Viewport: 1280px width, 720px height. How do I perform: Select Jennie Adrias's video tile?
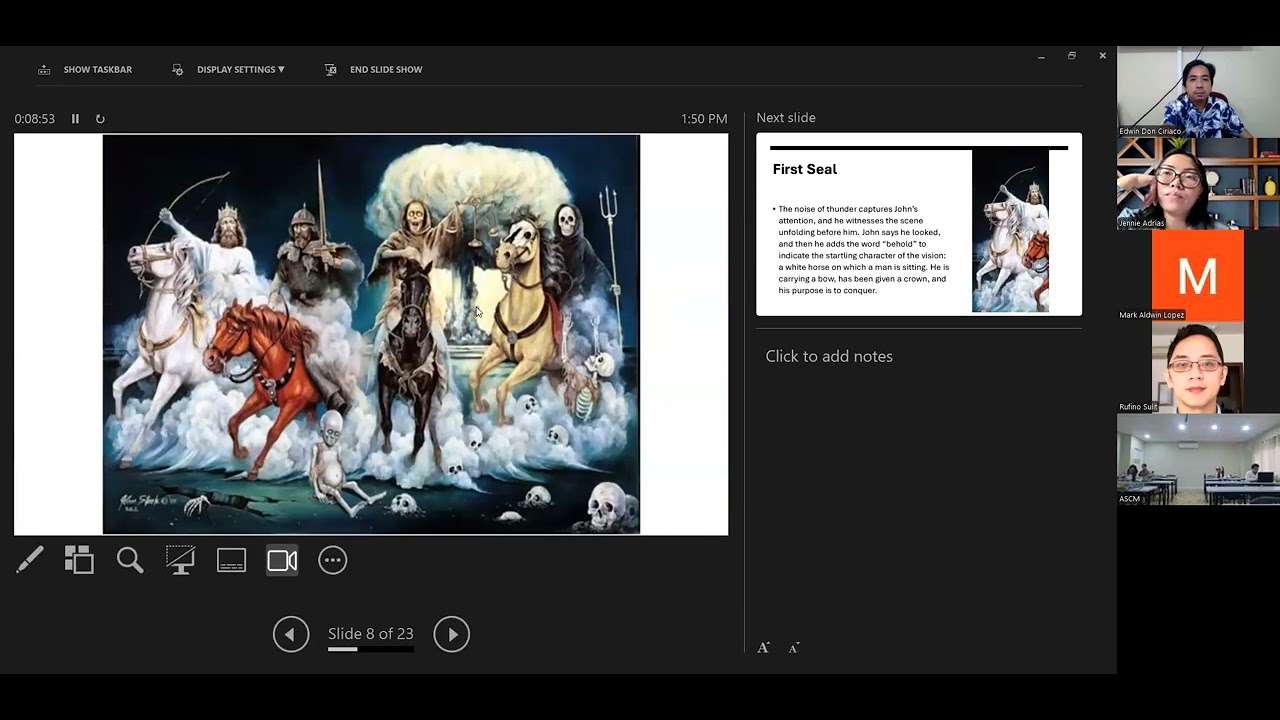pyautogui.click(x=1198, y=184)
